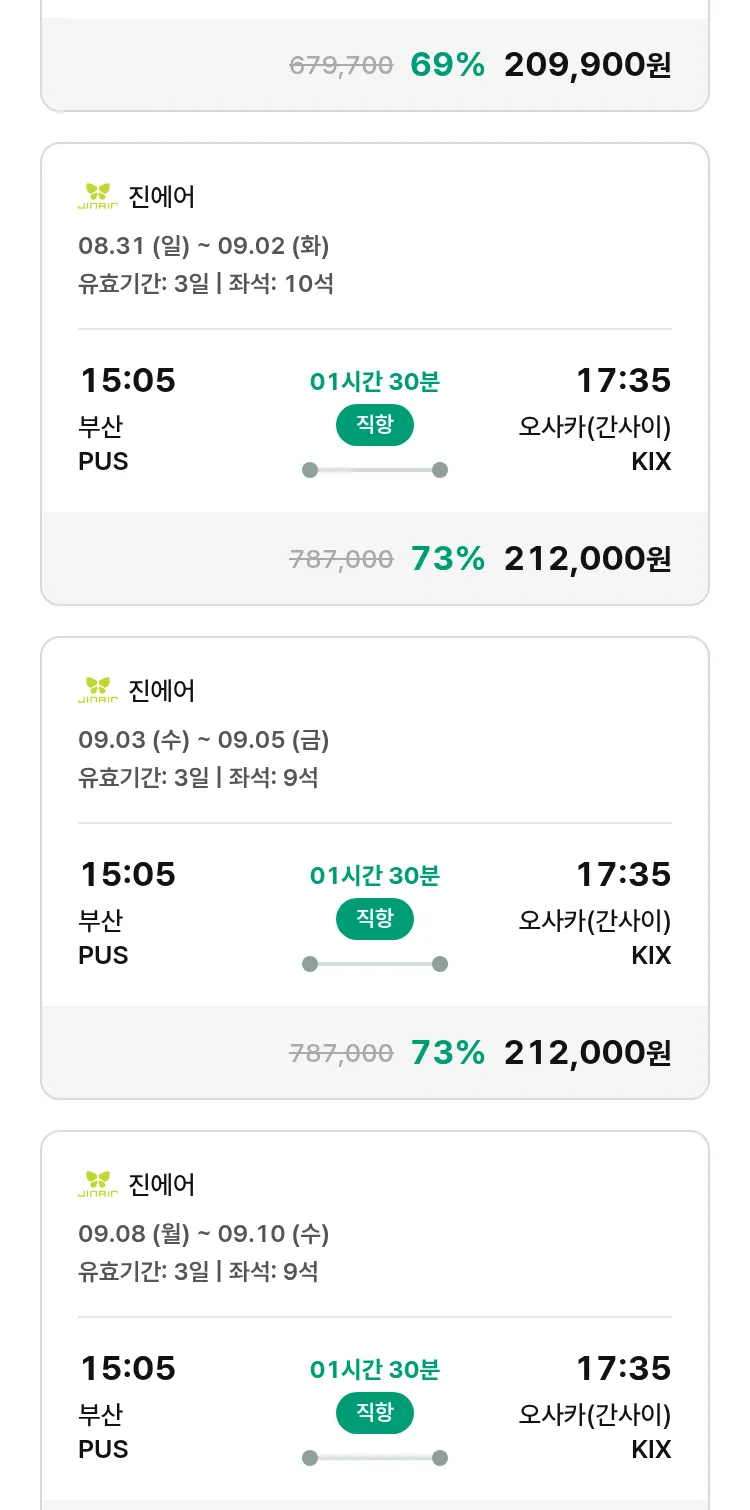Click 73% discount on 08.31 flight
The image size is (750, 1510).
447,559
